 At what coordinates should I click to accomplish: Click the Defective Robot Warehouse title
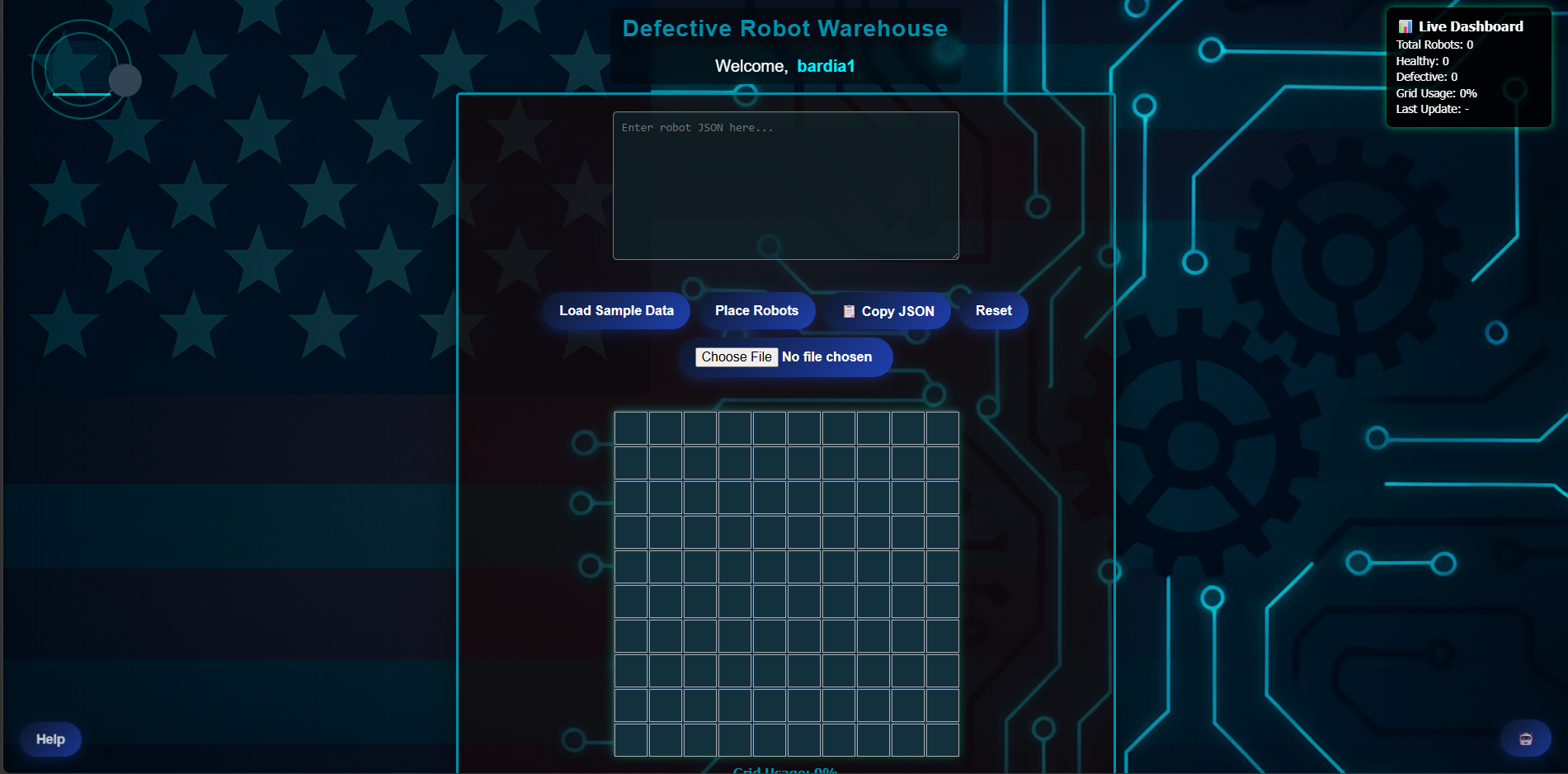785,28
